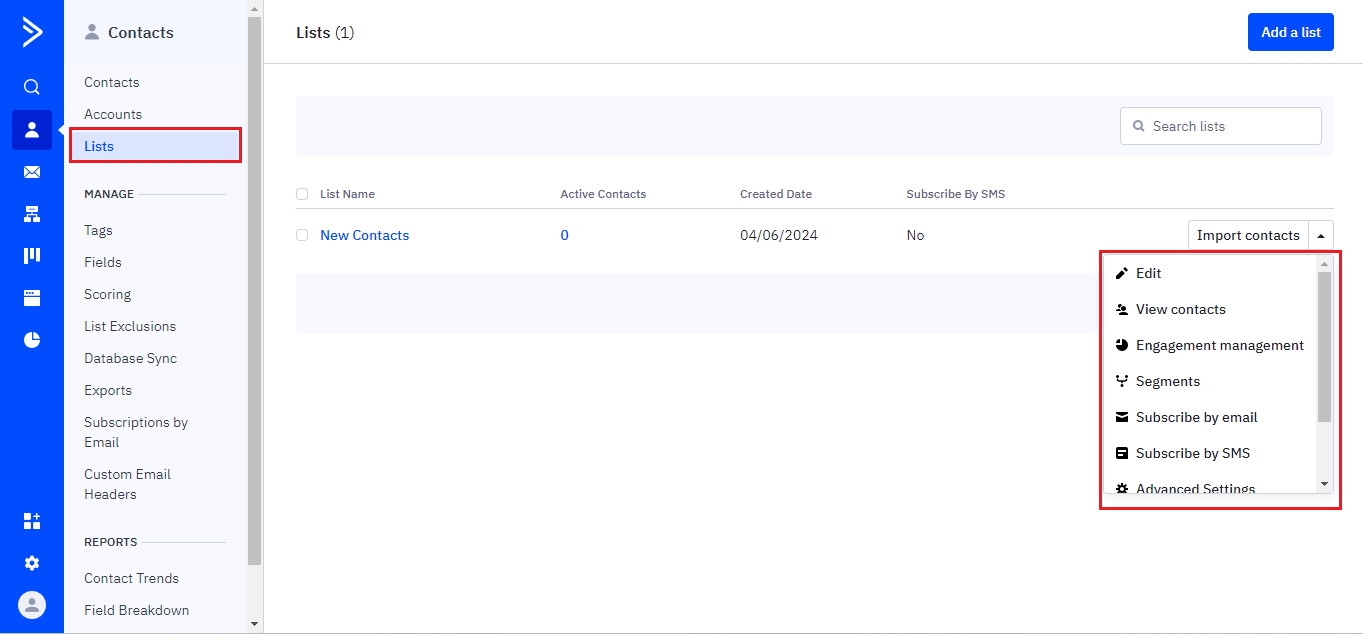Select the Contacts person icon in rail
This screenshot has width=1363, height=634.
point(32,130)
